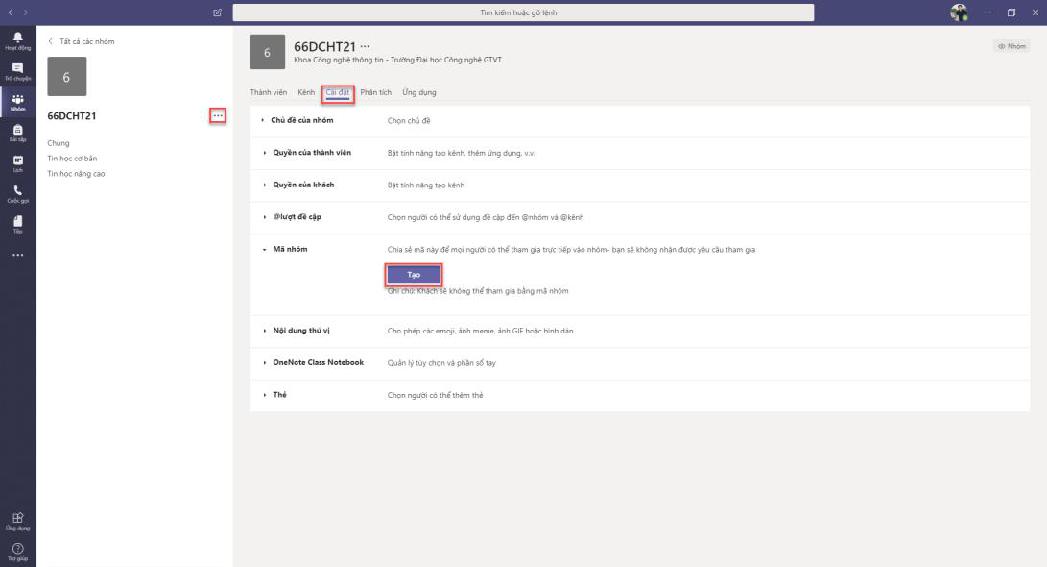1047x567 pixels.
Task: Open the Lịch calendar icon
Action: coord(17,163)
